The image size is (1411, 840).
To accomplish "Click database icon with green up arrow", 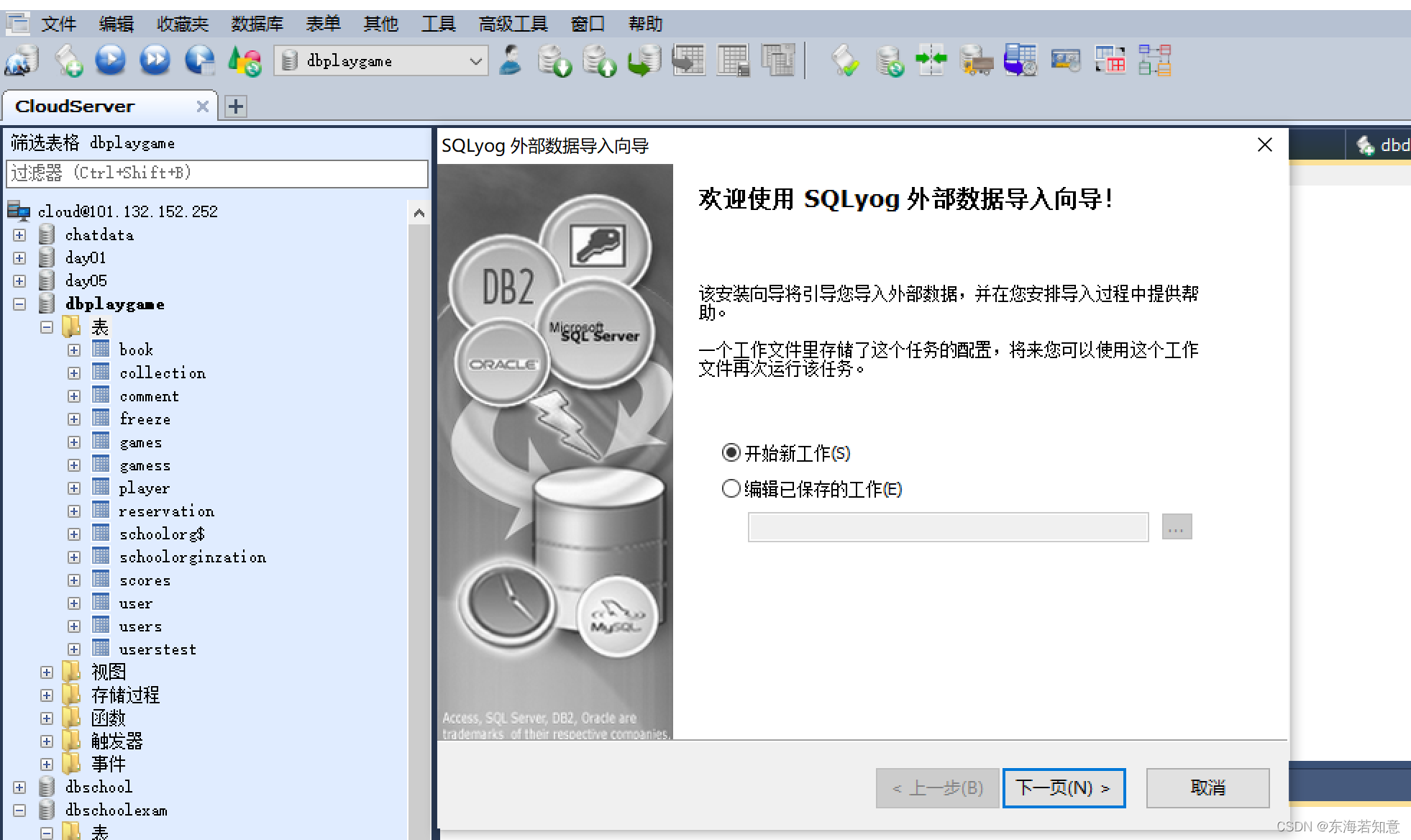I will coord(598,60).
